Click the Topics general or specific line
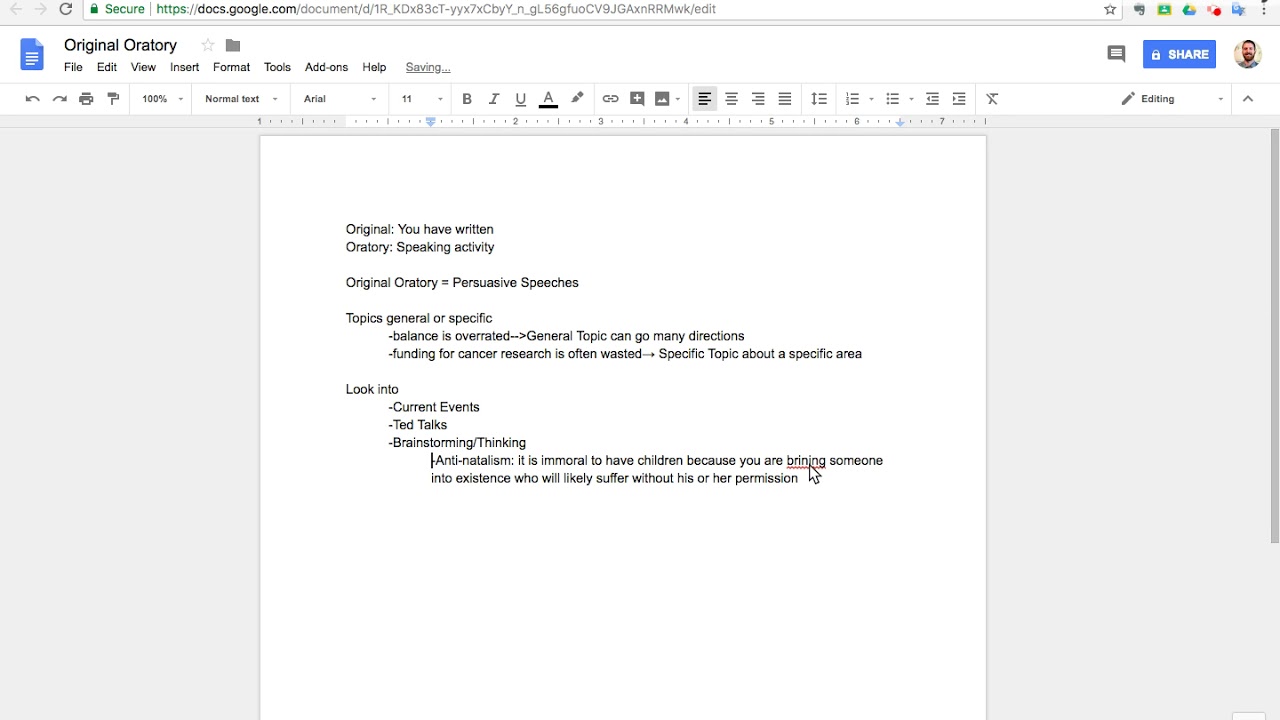This screenshot has width=1280, height=720. (419, 318)
